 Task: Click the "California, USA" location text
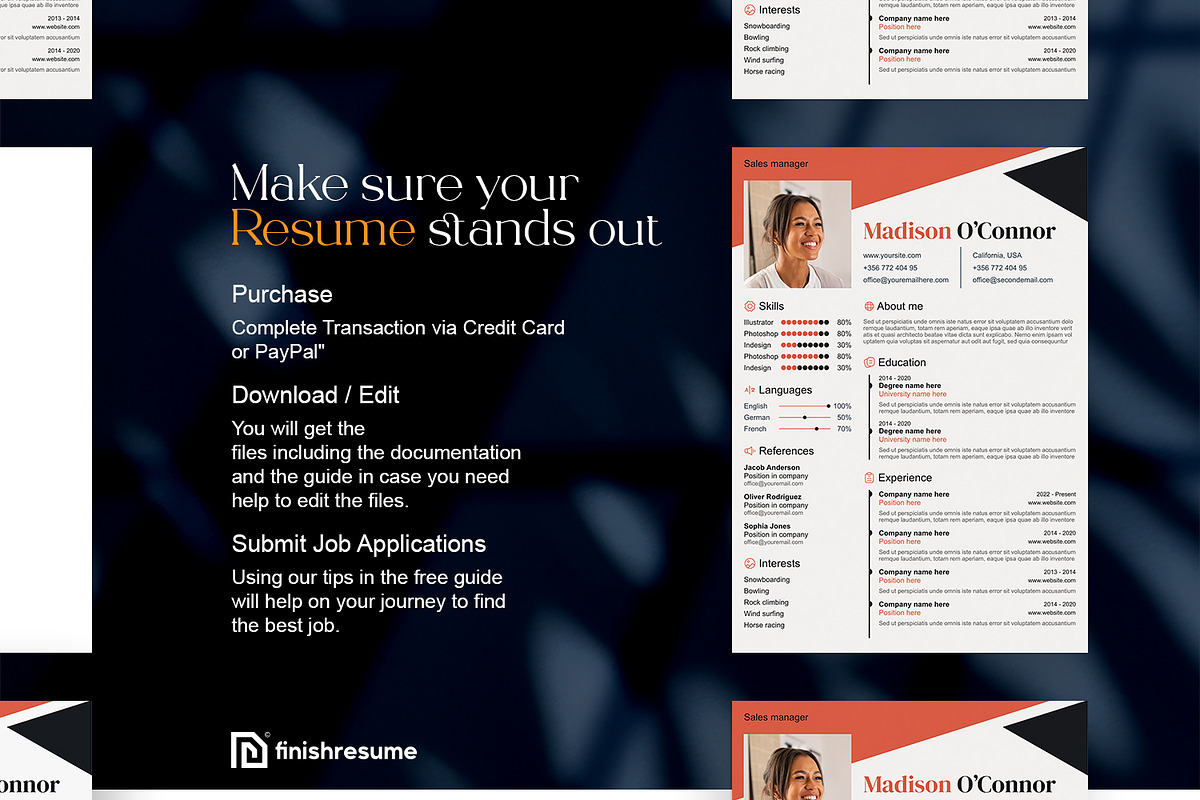click(997, 256)
